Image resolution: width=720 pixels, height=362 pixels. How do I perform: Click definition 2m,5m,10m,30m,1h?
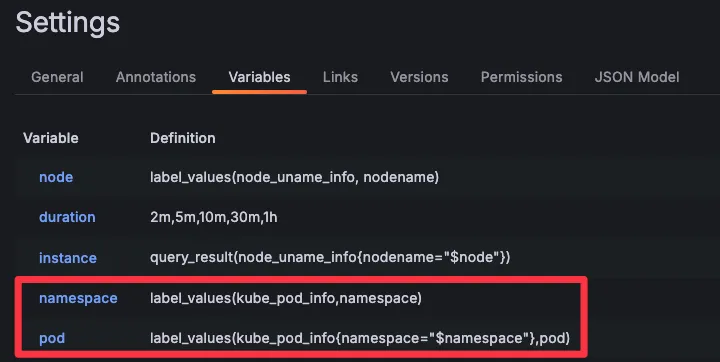(214, 217)
